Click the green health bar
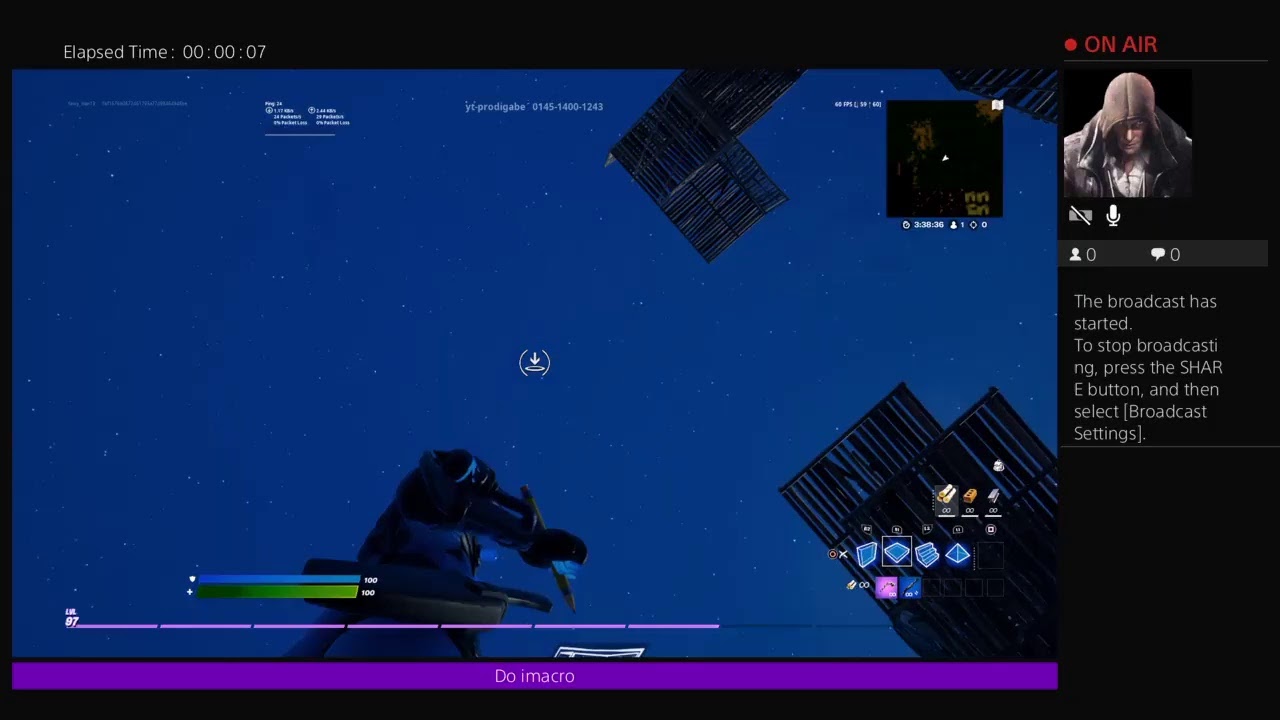Screen dimensions: 1280x720 278,592
